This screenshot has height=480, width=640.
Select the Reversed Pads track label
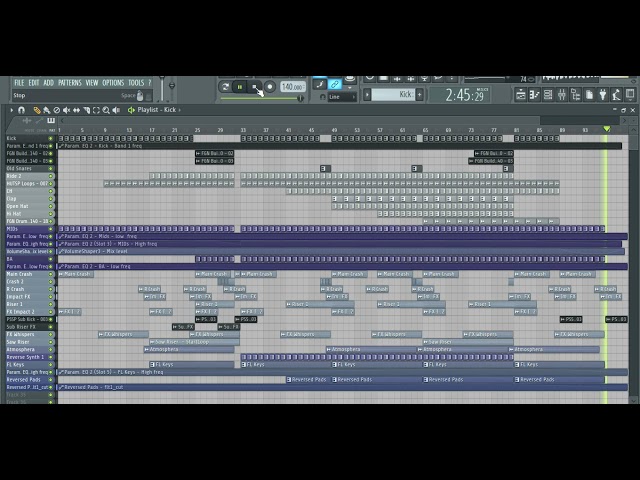24,380
